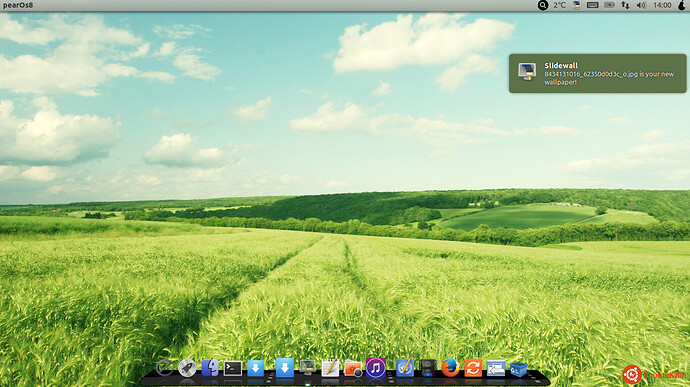Open the pictures folder with camera icon
Image resolution: width=690 pixels, height=387 pixels.
pos(353,369)
